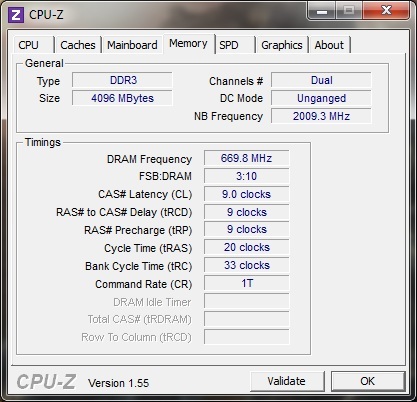Click the RAS# to CAS# Delay label
This screenshot has height=402, width=417.
click(124, 212)
